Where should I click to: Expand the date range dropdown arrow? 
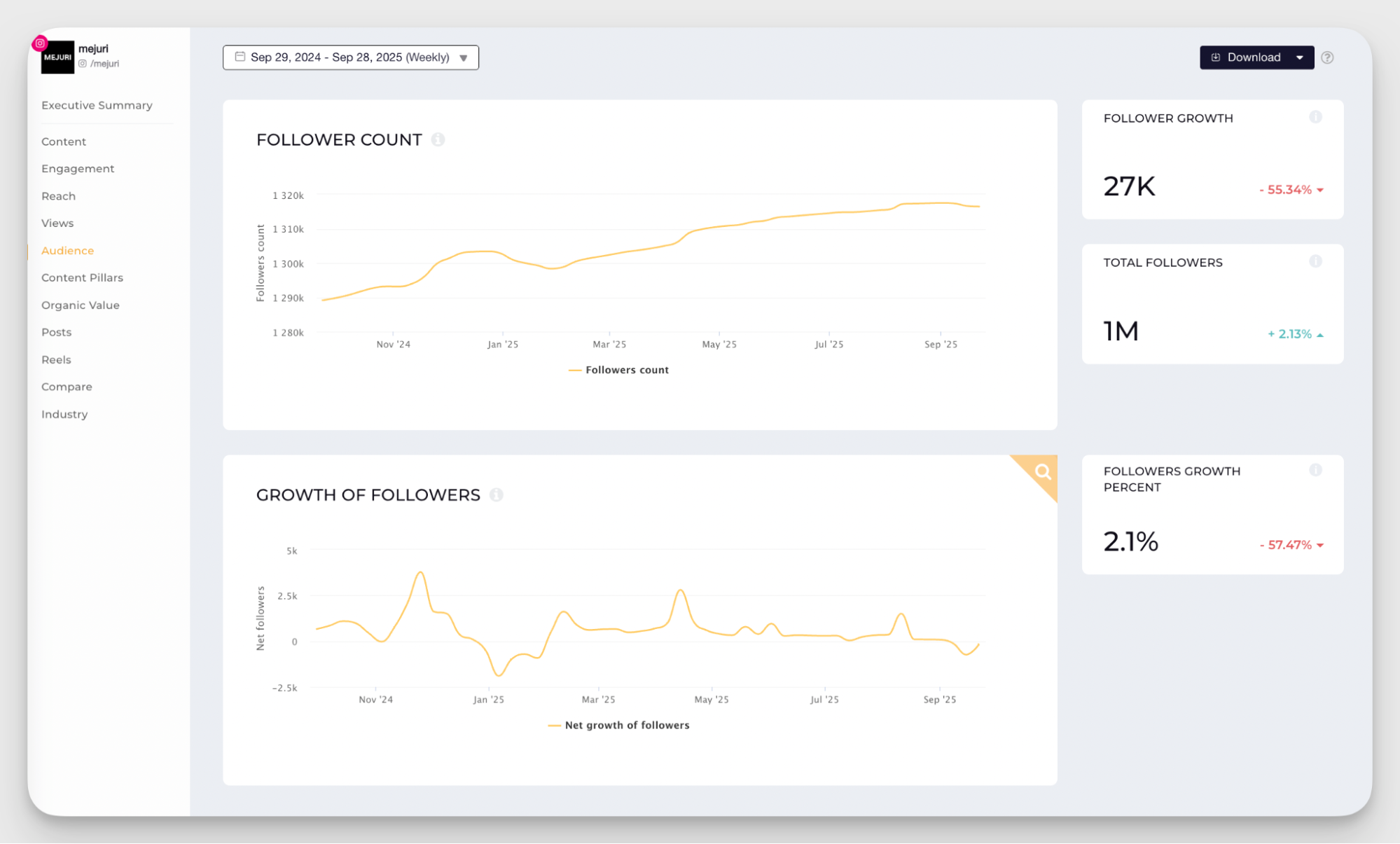click(x=463, y=57)
